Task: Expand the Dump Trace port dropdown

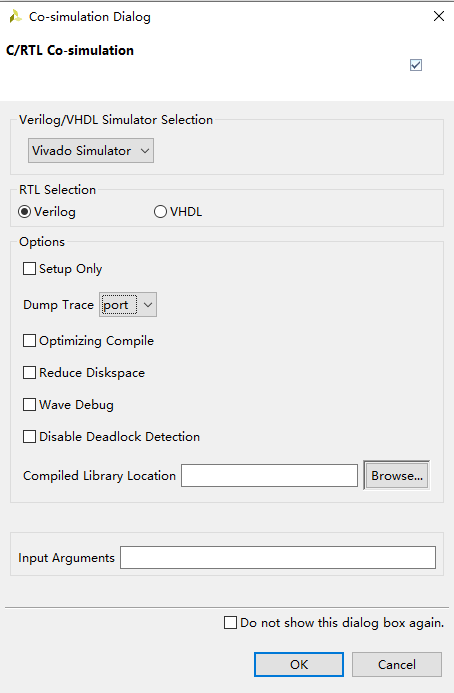Action: pos(128,305)
